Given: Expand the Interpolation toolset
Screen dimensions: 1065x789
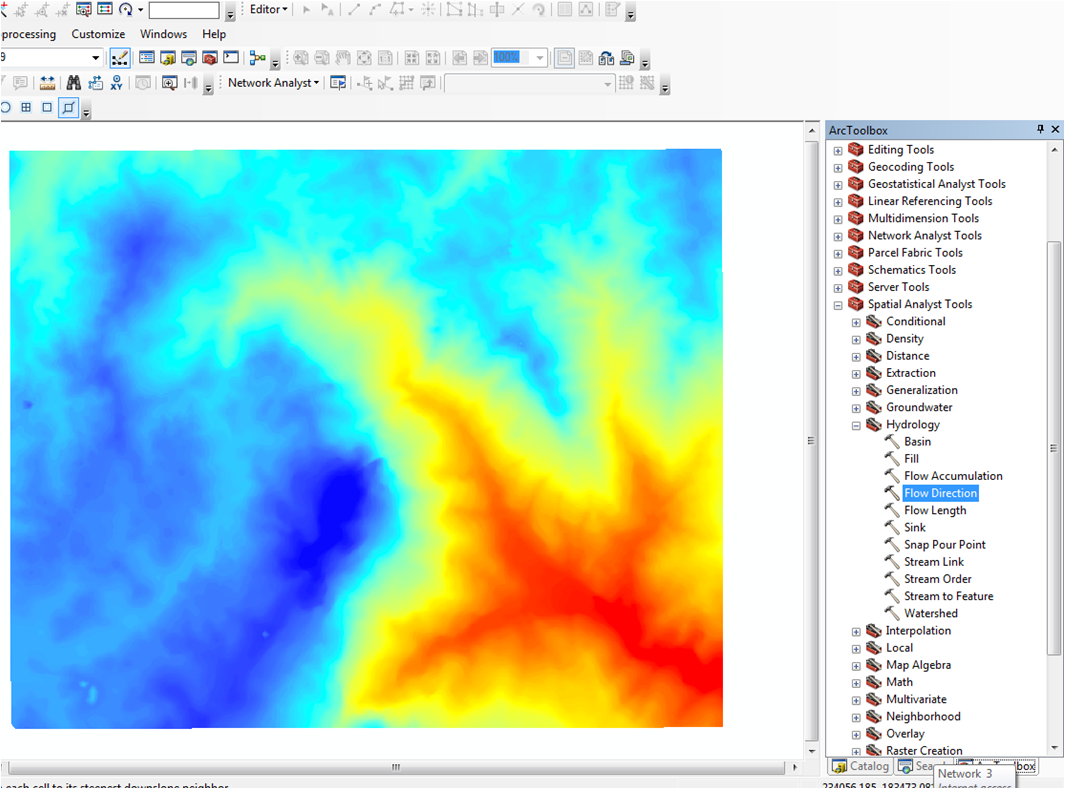Looking at the screenshot, I should (x=856, y=630).
